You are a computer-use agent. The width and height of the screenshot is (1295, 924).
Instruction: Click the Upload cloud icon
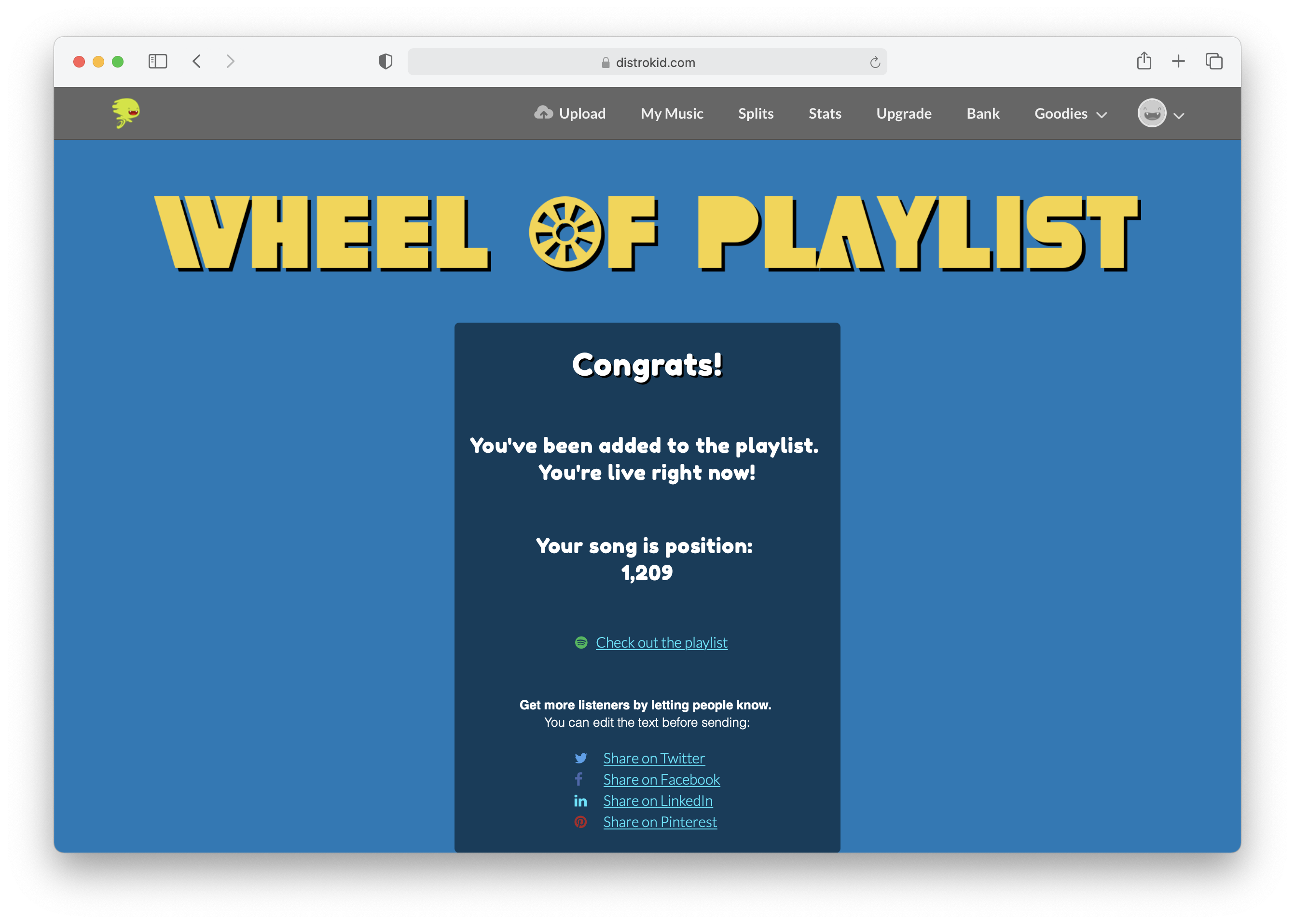(x=543, y=113)
